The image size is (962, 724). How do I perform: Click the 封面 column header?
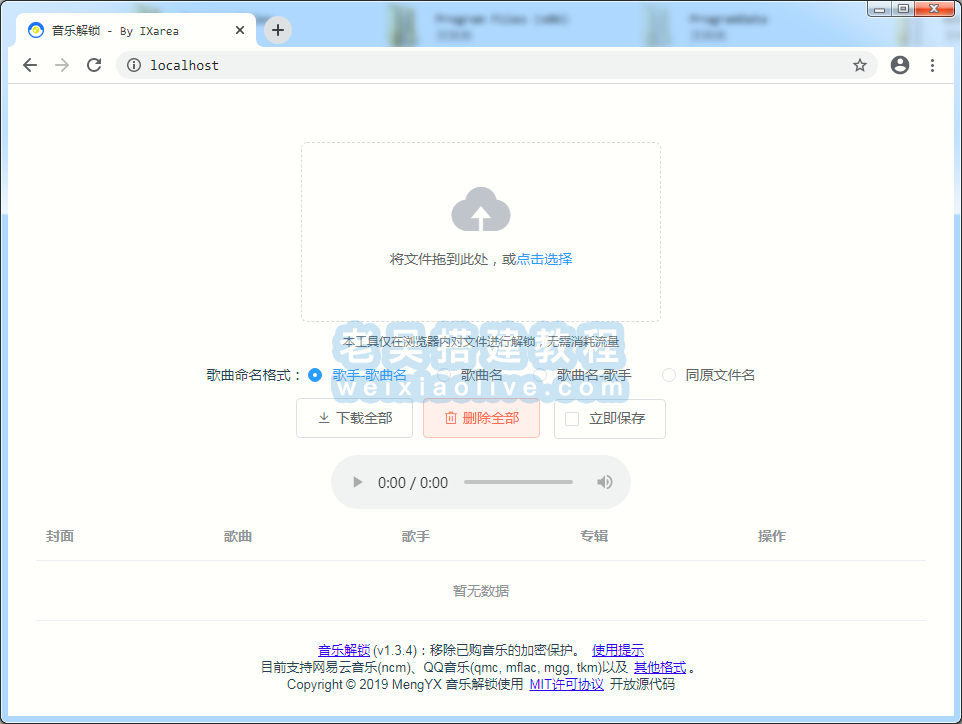(x=60, y=536)
